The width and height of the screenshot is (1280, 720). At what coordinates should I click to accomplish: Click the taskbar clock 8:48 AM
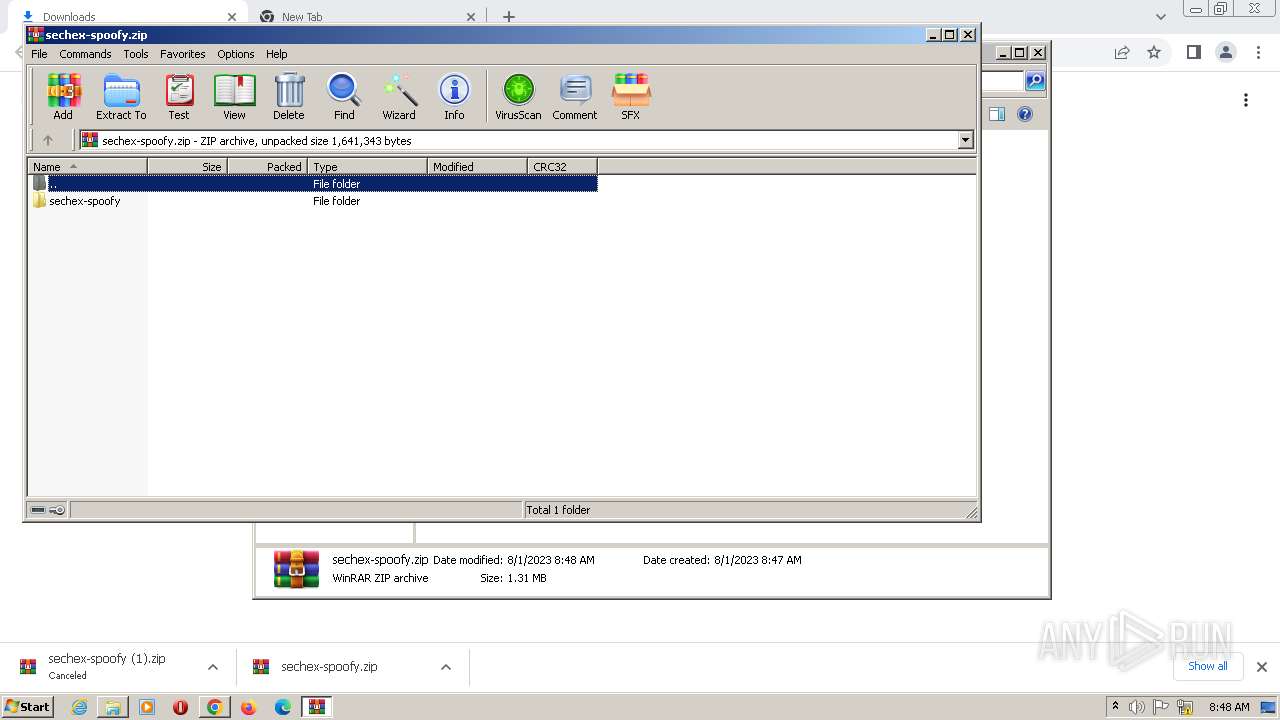tap(1229, 707)
